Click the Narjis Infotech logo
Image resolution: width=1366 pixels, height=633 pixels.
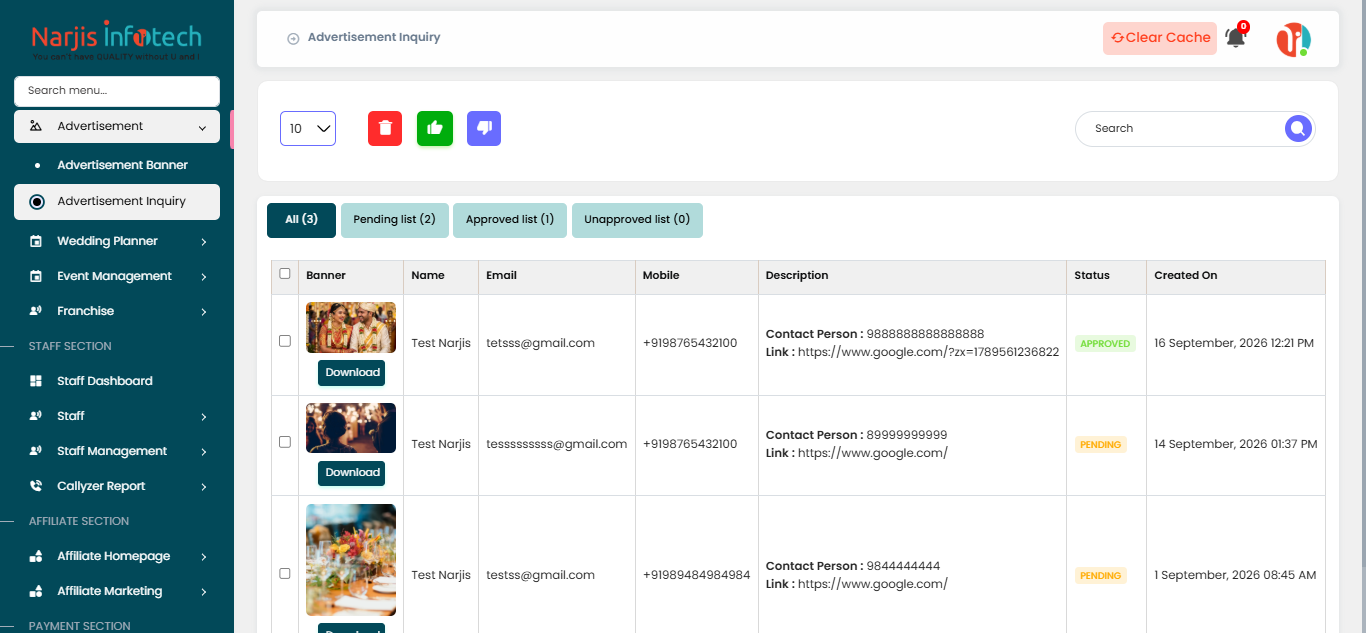tap(117, 40)
